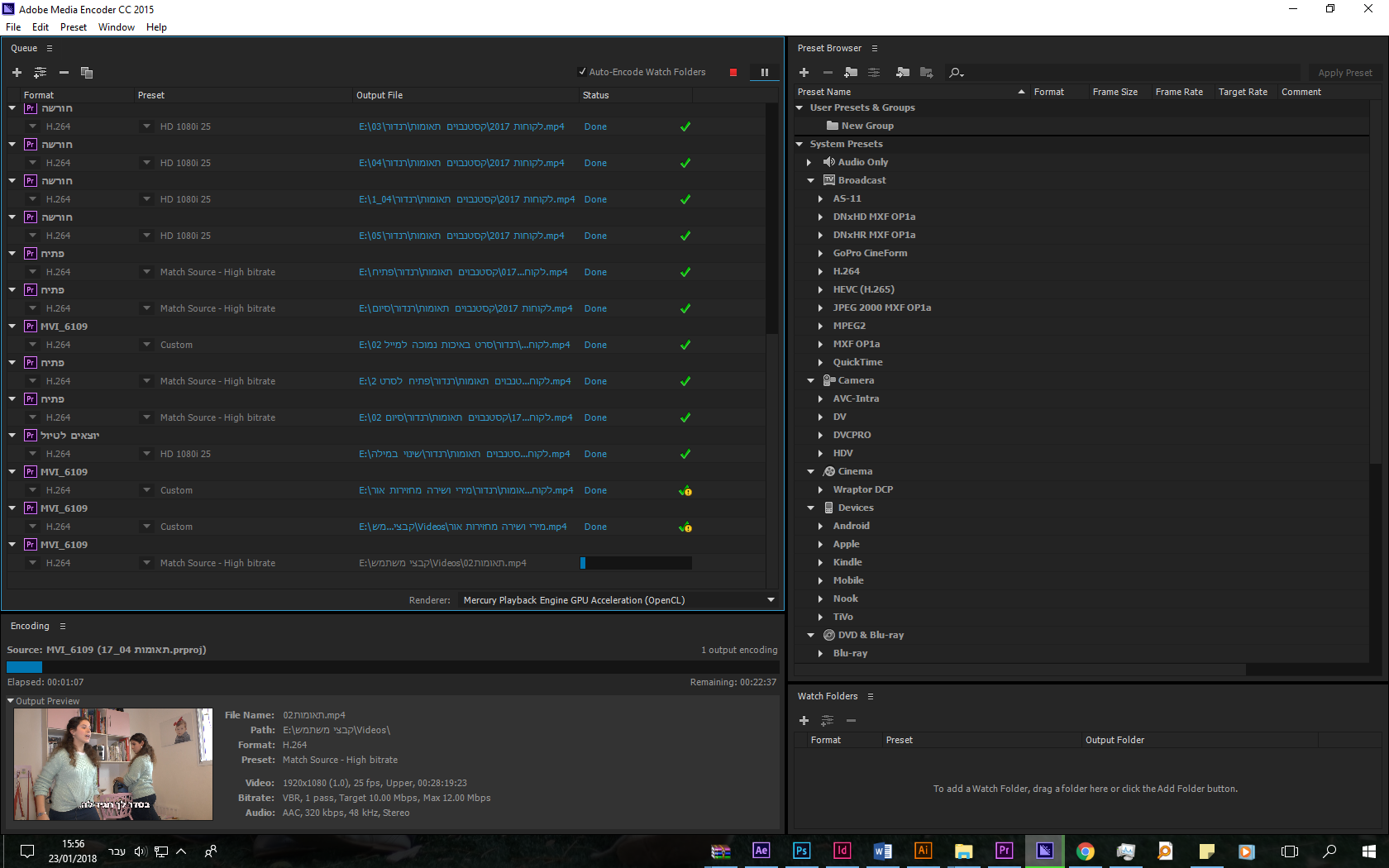Open the Preset Browser panel menu
This screenshot has height=868, width=1389.
pos(875,49)
